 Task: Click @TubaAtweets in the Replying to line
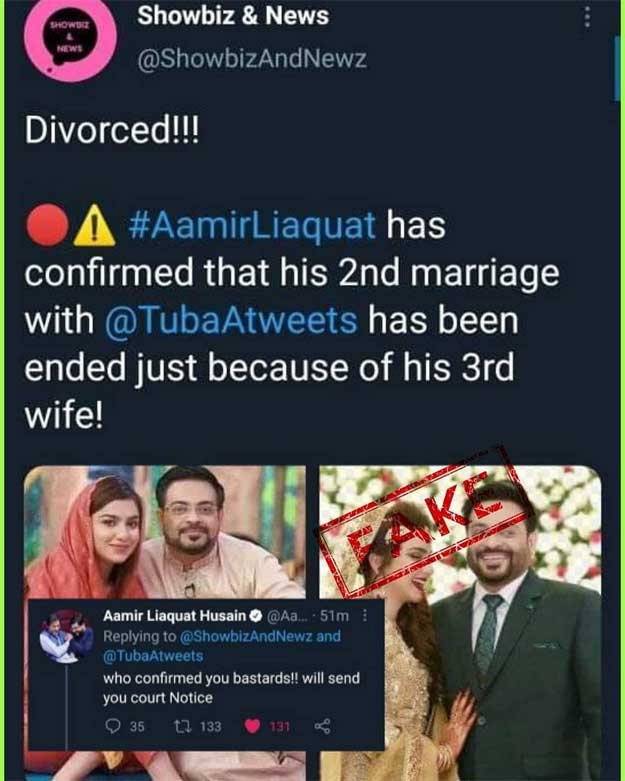(153, 656)
